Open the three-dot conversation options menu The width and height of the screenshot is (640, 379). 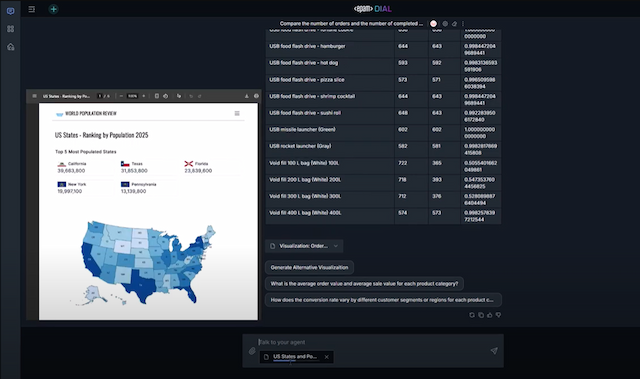coord(463,24)
